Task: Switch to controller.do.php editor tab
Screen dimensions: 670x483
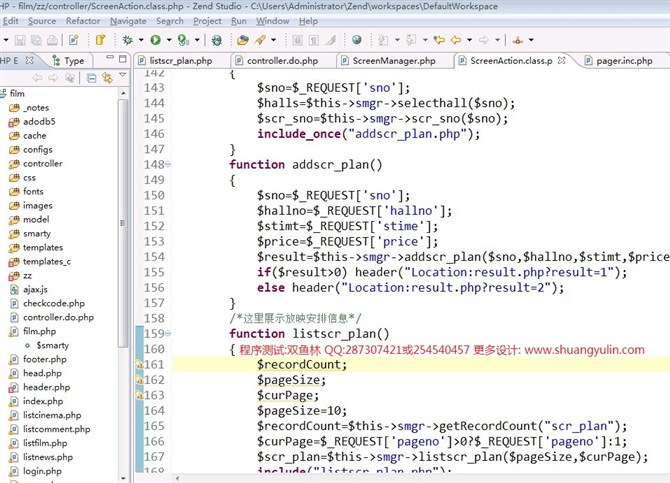Action: coord(282,61)
